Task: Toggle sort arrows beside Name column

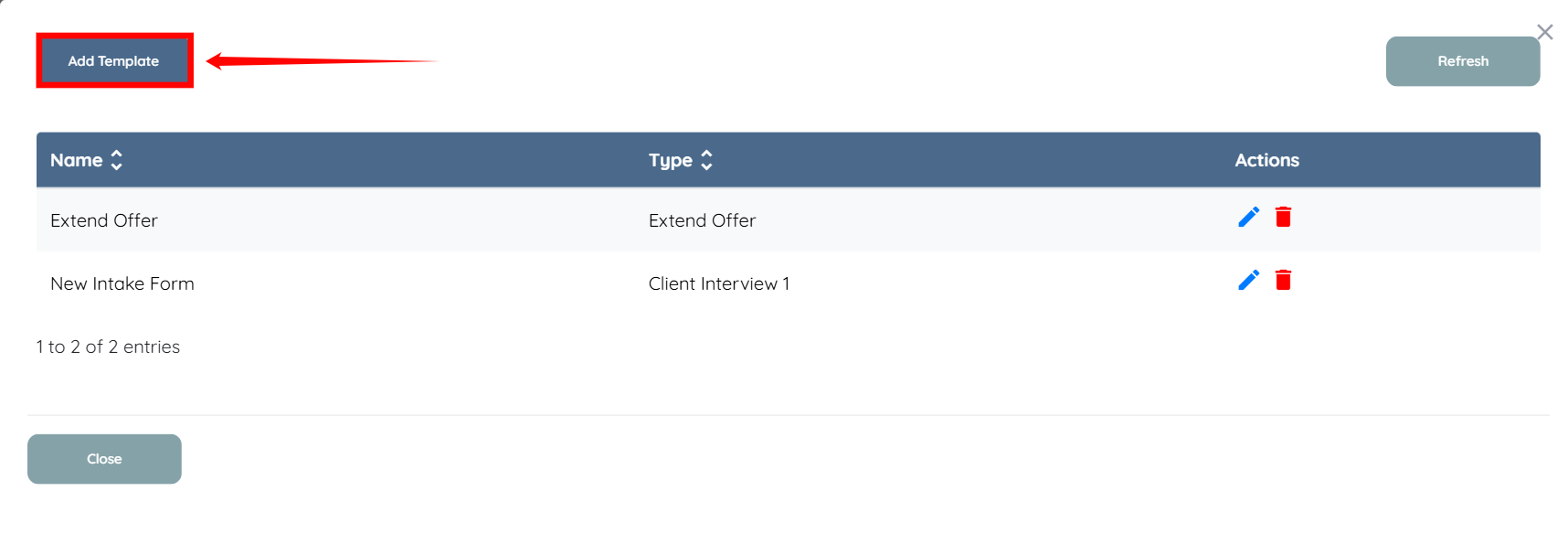Action: pyautogui.click(x=117, y=160)
